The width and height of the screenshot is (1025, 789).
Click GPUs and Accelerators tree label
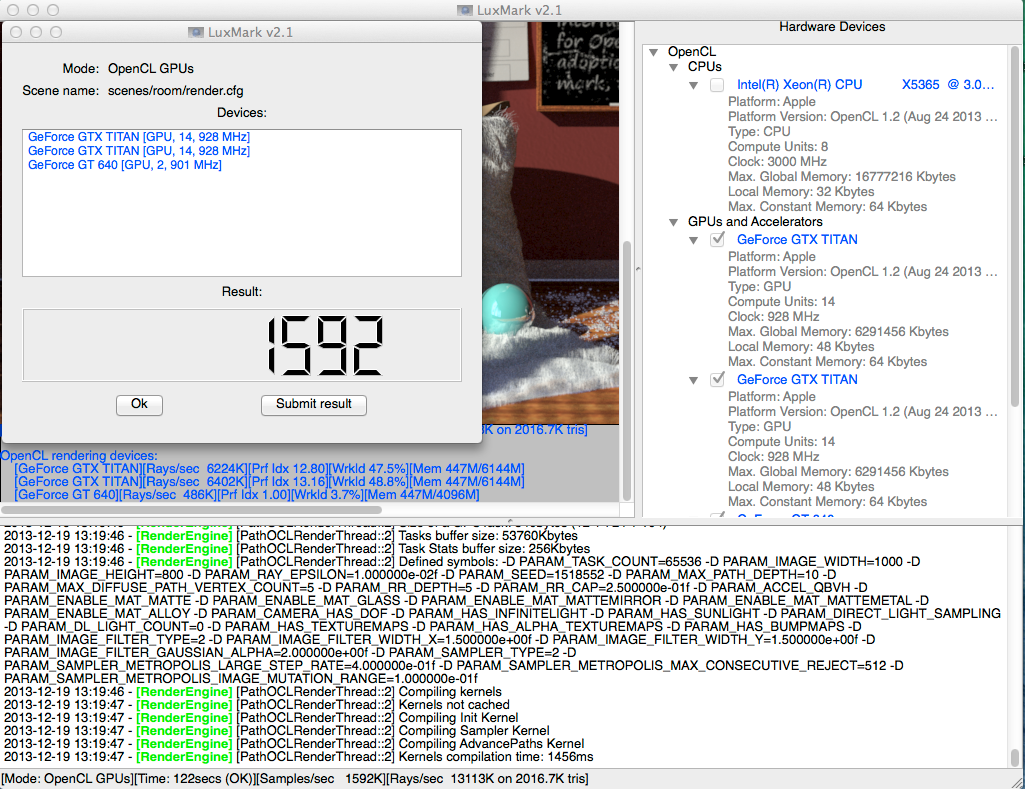tap(755, 222)
